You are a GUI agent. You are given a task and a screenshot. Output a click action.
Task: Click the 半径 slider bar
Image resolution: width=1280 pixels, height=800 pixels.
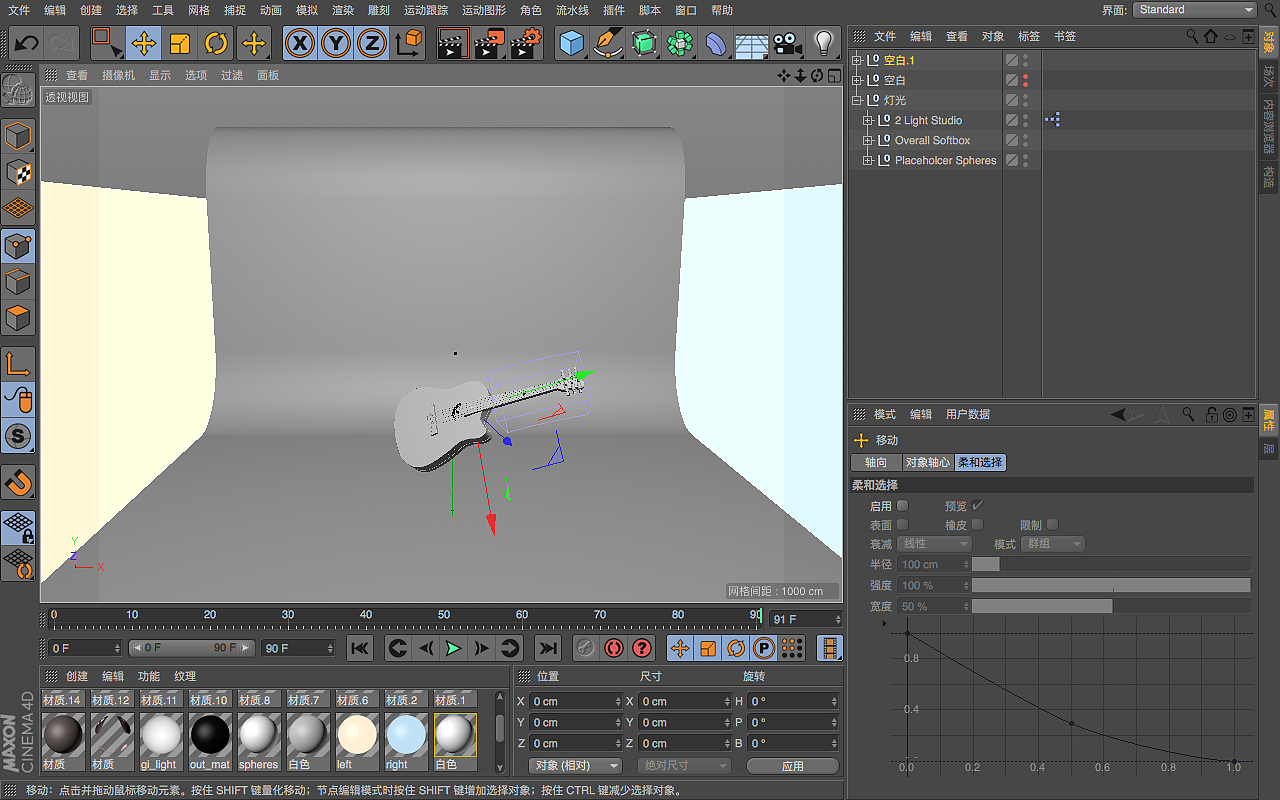tap(1111, 564)
